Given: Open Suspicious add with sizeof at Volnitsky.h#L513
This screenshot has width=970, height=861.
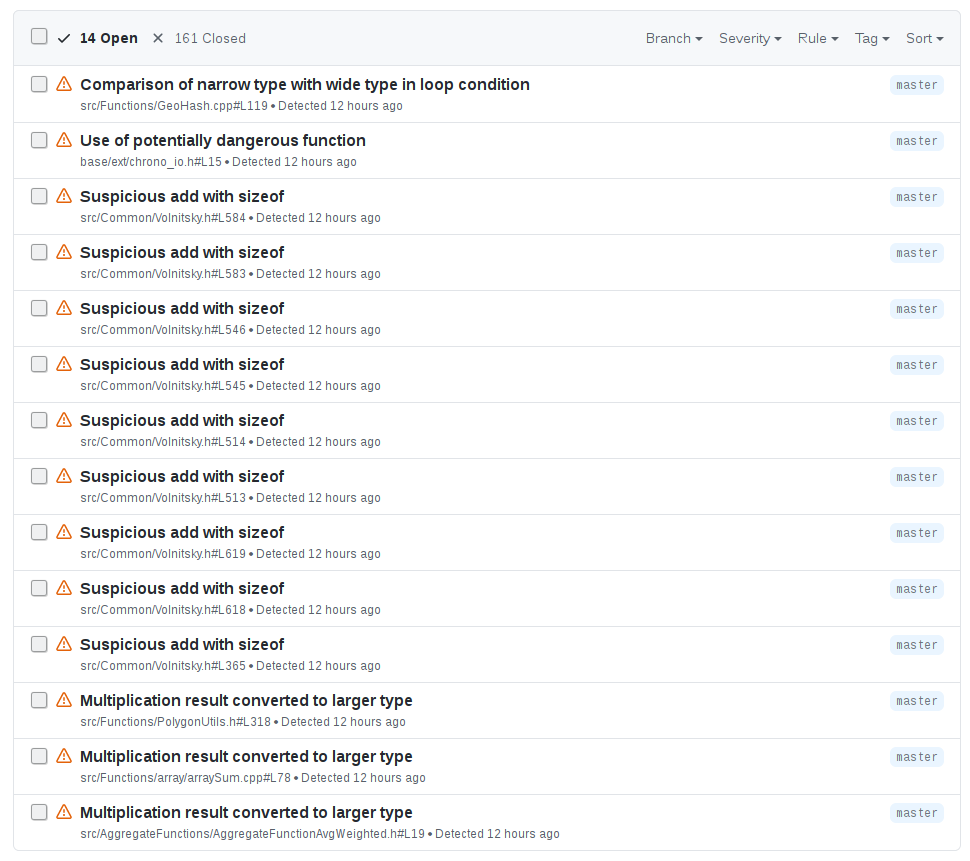Looking at the screenshot, I should 182,477.
